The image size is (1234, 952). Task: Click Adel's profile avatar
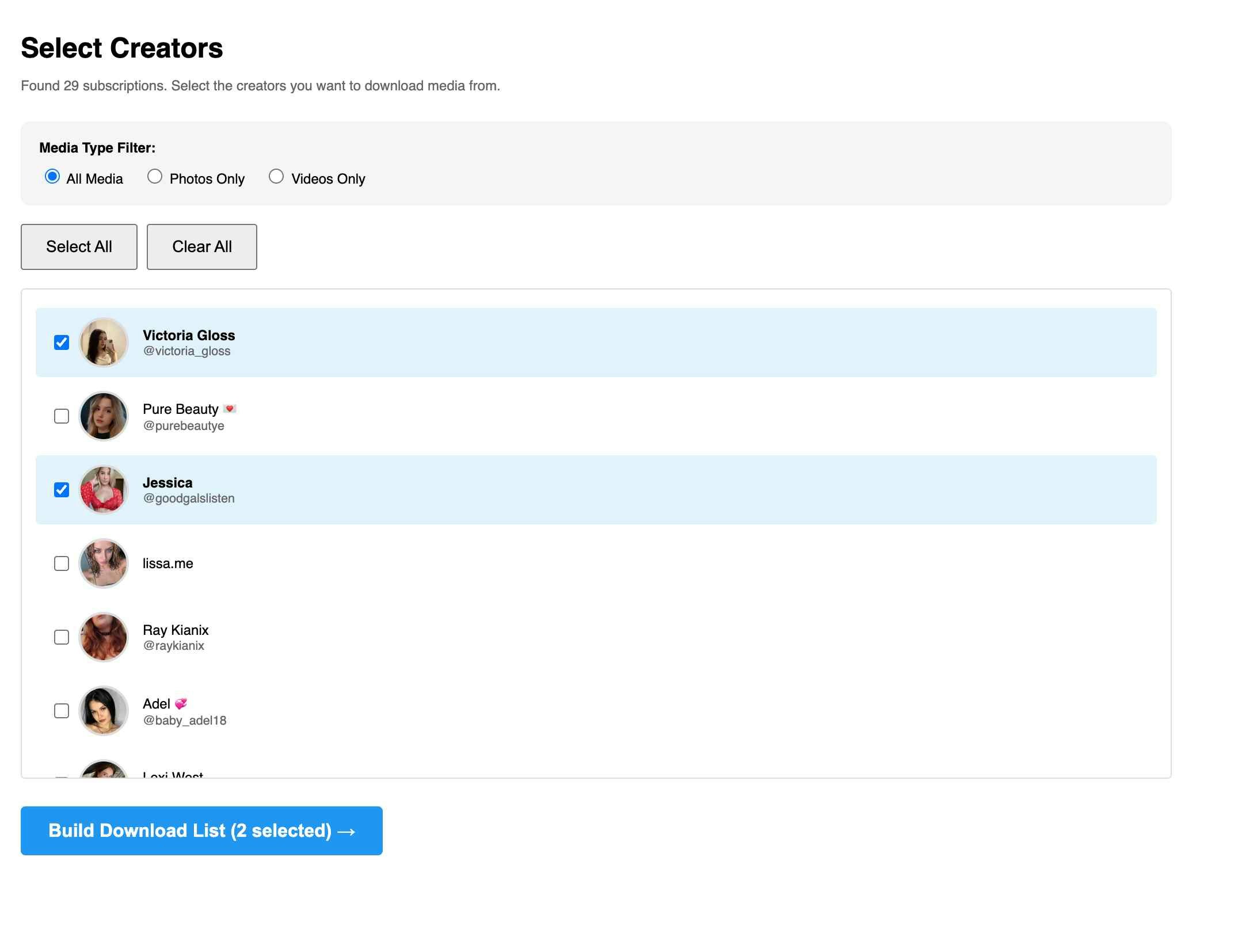(x=104, y=711)
